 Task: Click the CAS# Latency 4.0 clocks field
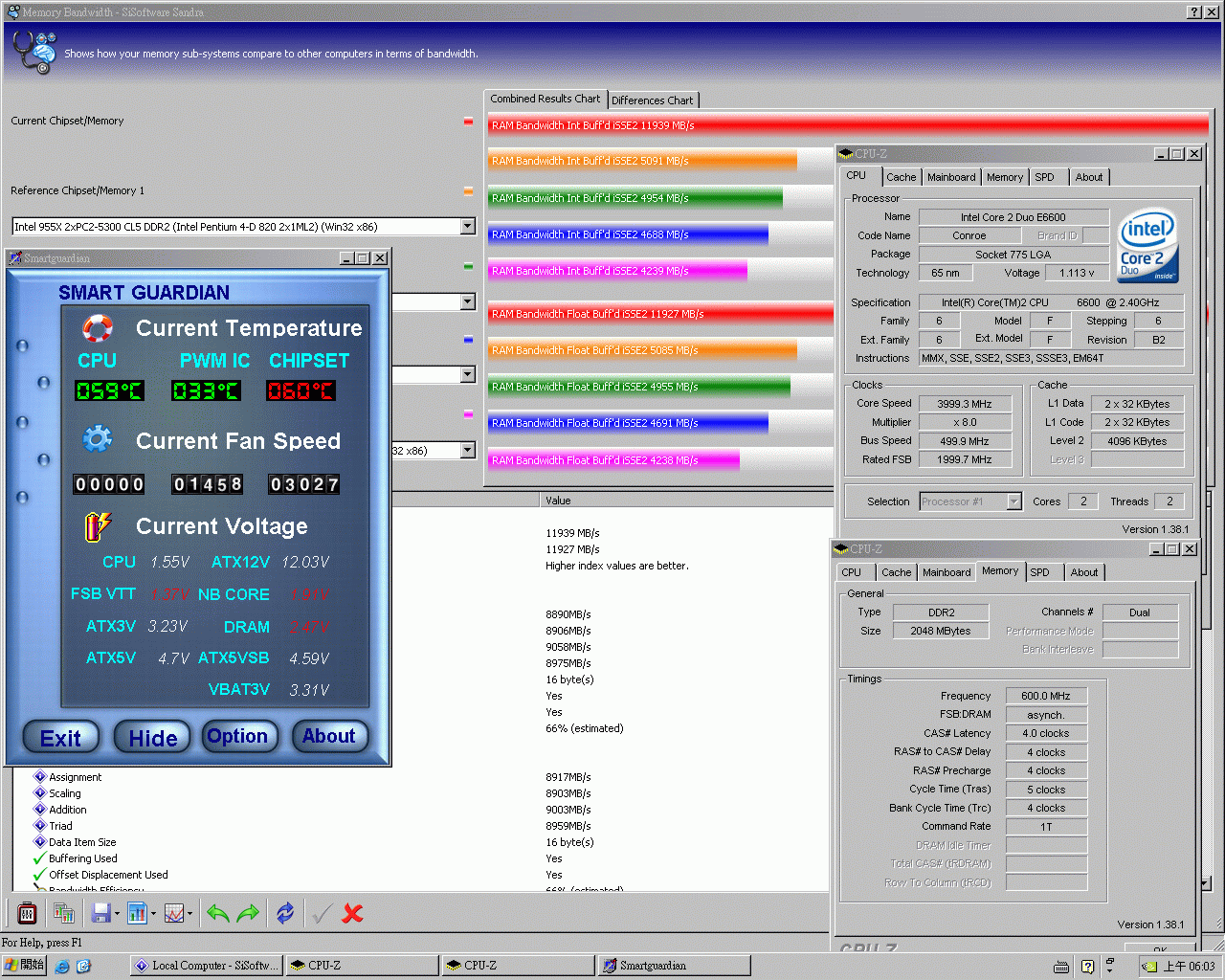coord(1046,733)
